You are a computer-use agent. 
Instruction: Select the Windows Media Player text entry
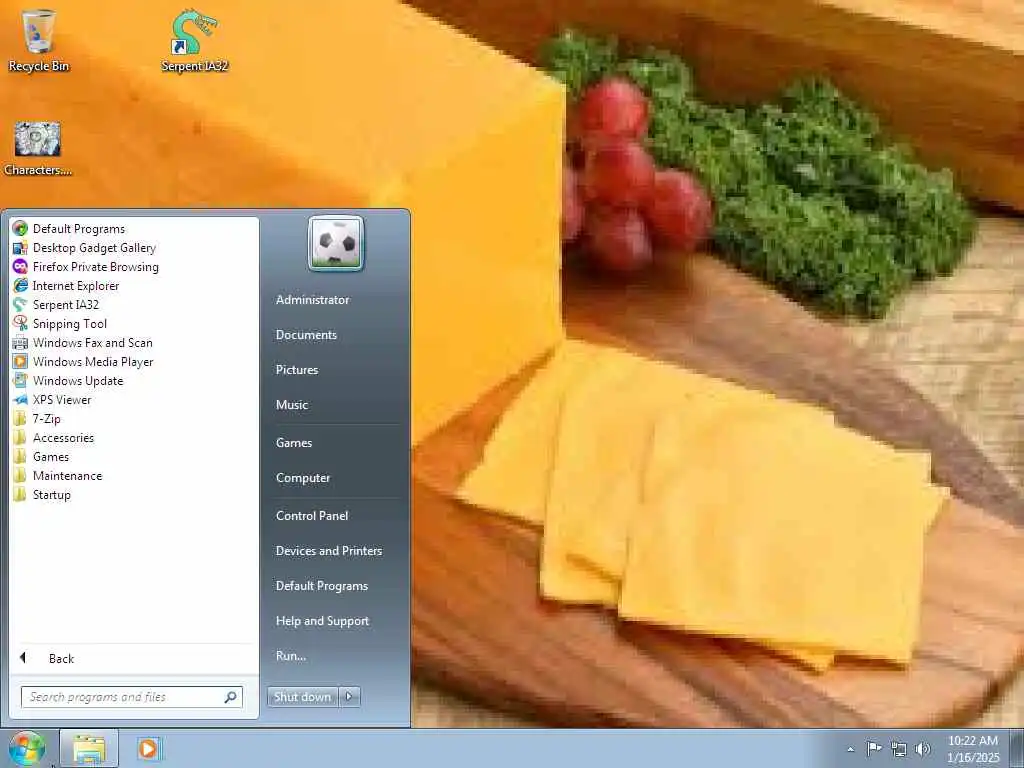[93, 362]
